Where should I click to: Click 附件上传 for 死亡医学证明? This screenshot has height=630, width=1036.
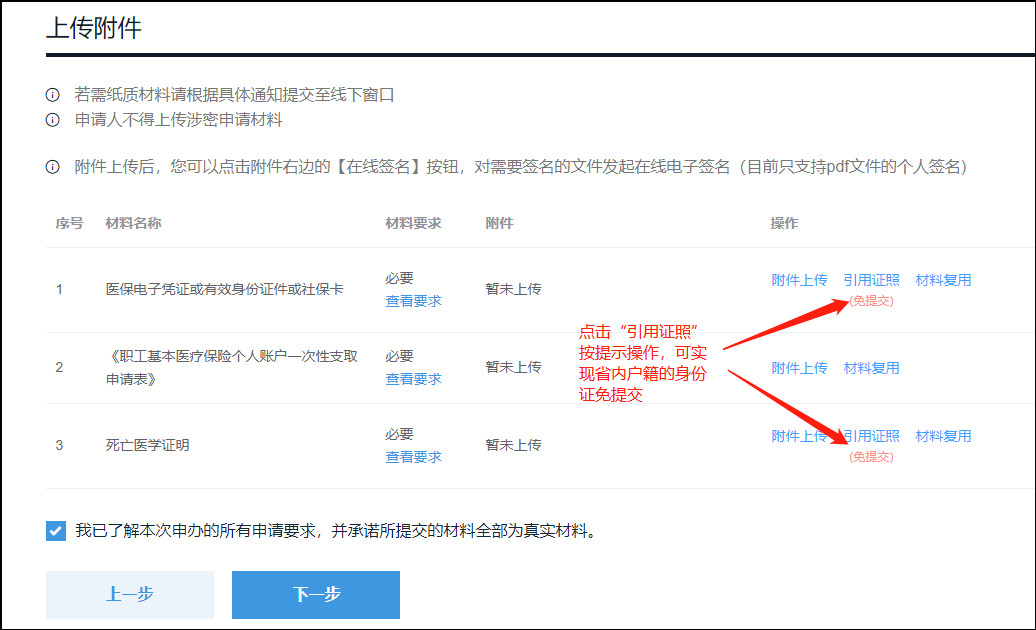[799, 436]
